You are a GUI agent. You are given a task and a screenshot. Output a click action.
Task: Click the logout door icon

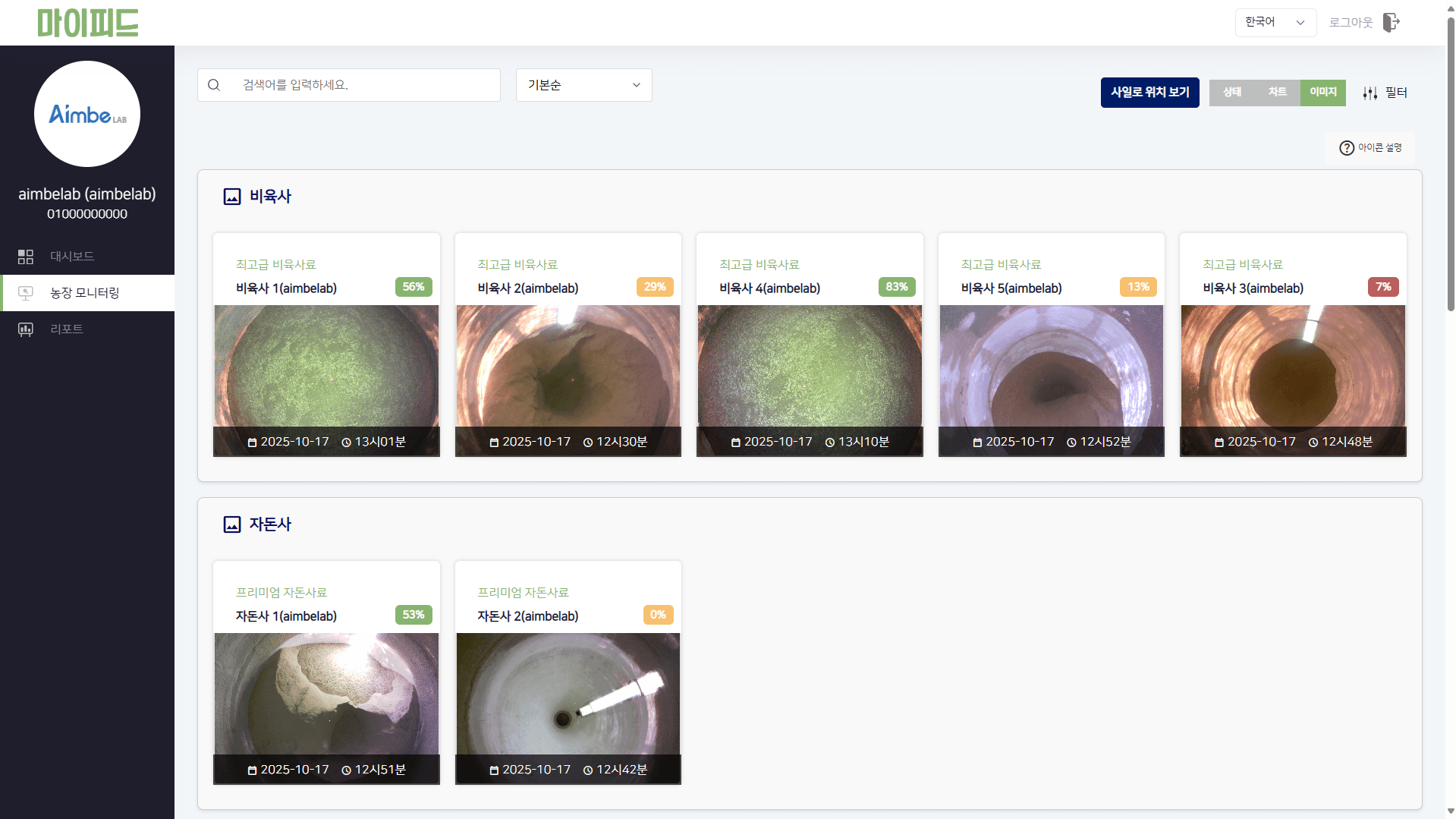[x=1391, y=23]
